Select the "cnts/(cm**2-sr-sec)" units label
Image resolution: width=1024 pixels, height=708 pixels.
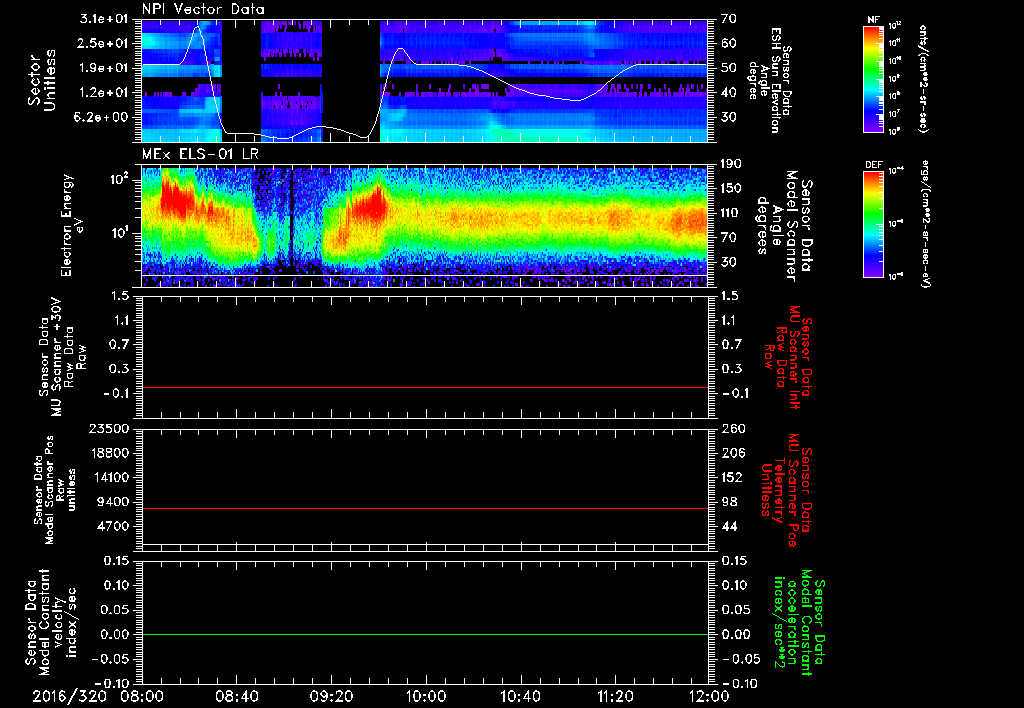923,78
